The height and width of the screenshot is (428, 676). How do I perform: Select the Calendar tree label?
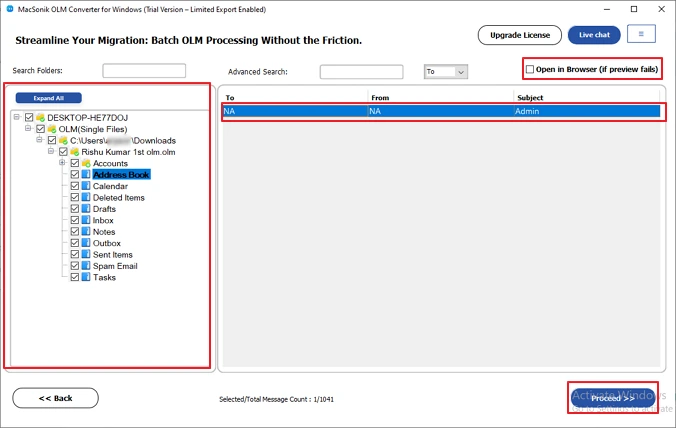pyautogui.click(x=110, y=186)
